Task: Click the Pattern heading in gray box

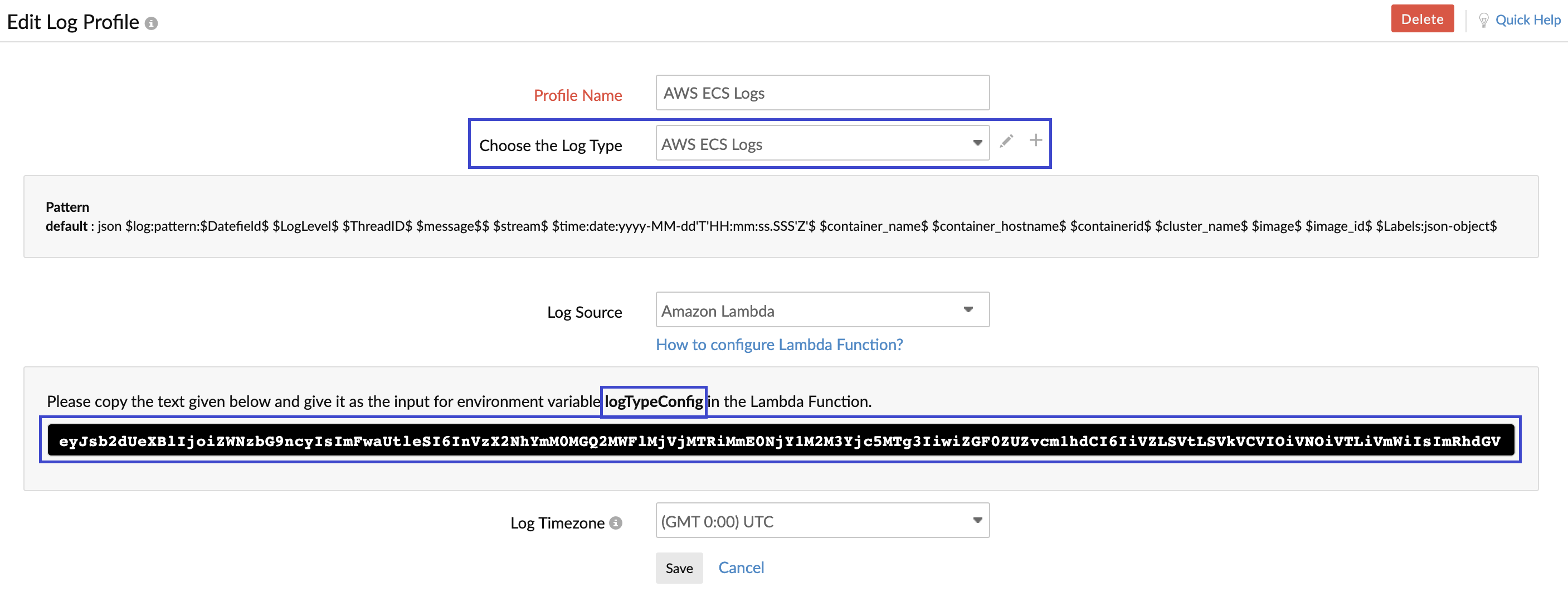Action: point(67,207)
